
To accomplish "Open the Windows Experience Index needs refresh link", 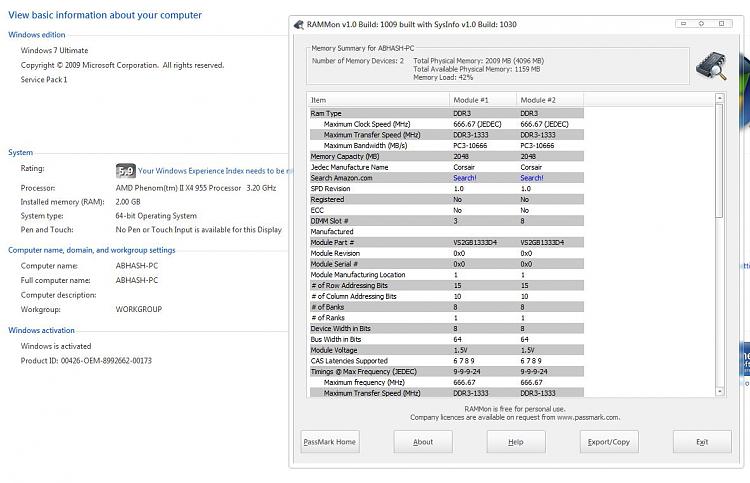I will pyautogui.click(x=215, y=171).
